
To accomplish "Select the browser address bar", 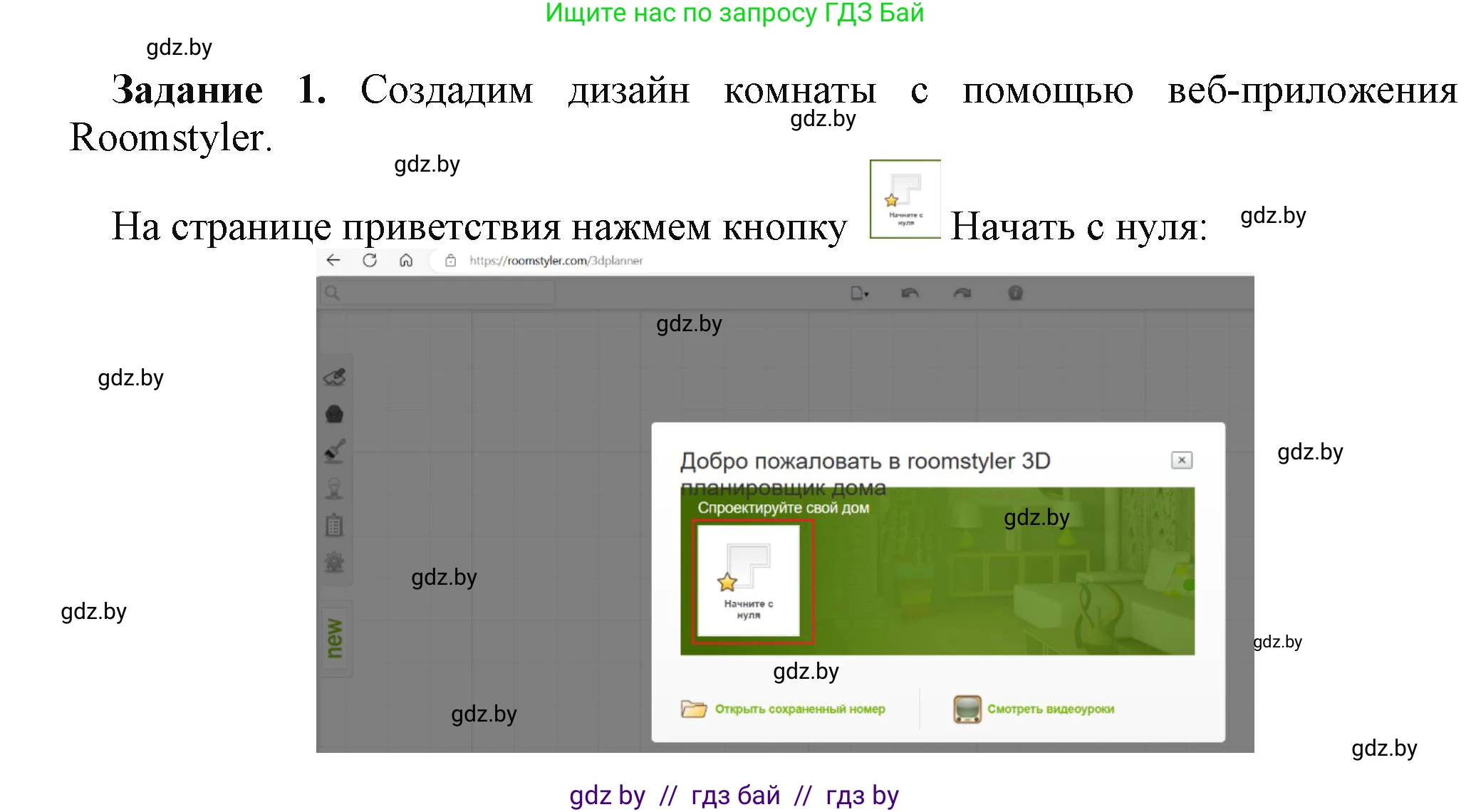I will pos(556,261).
